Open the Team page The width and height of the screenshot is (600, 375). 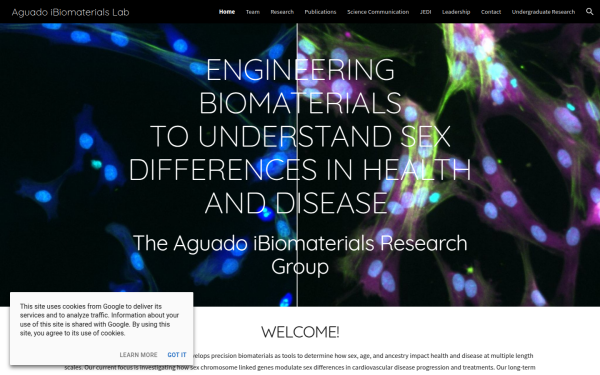click(253, 12)
